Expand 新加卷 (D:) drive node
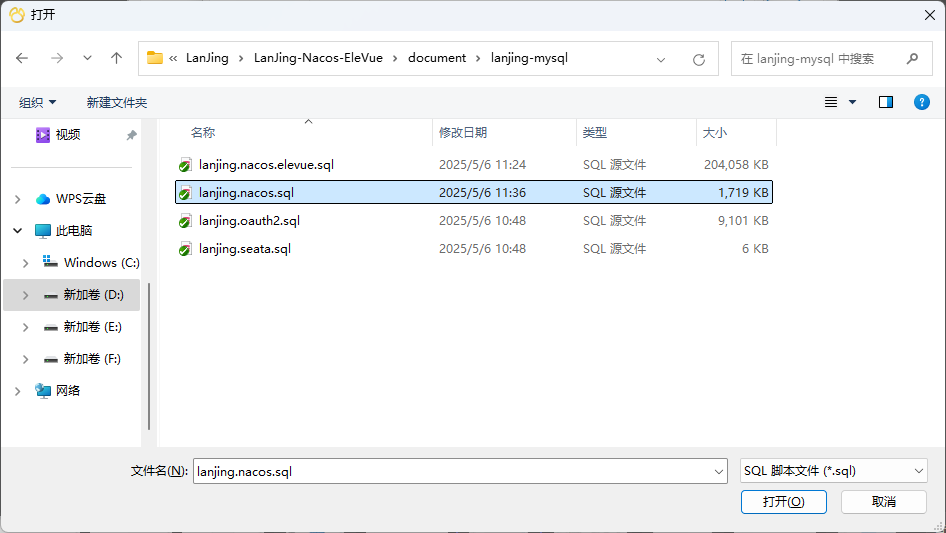 25,295
